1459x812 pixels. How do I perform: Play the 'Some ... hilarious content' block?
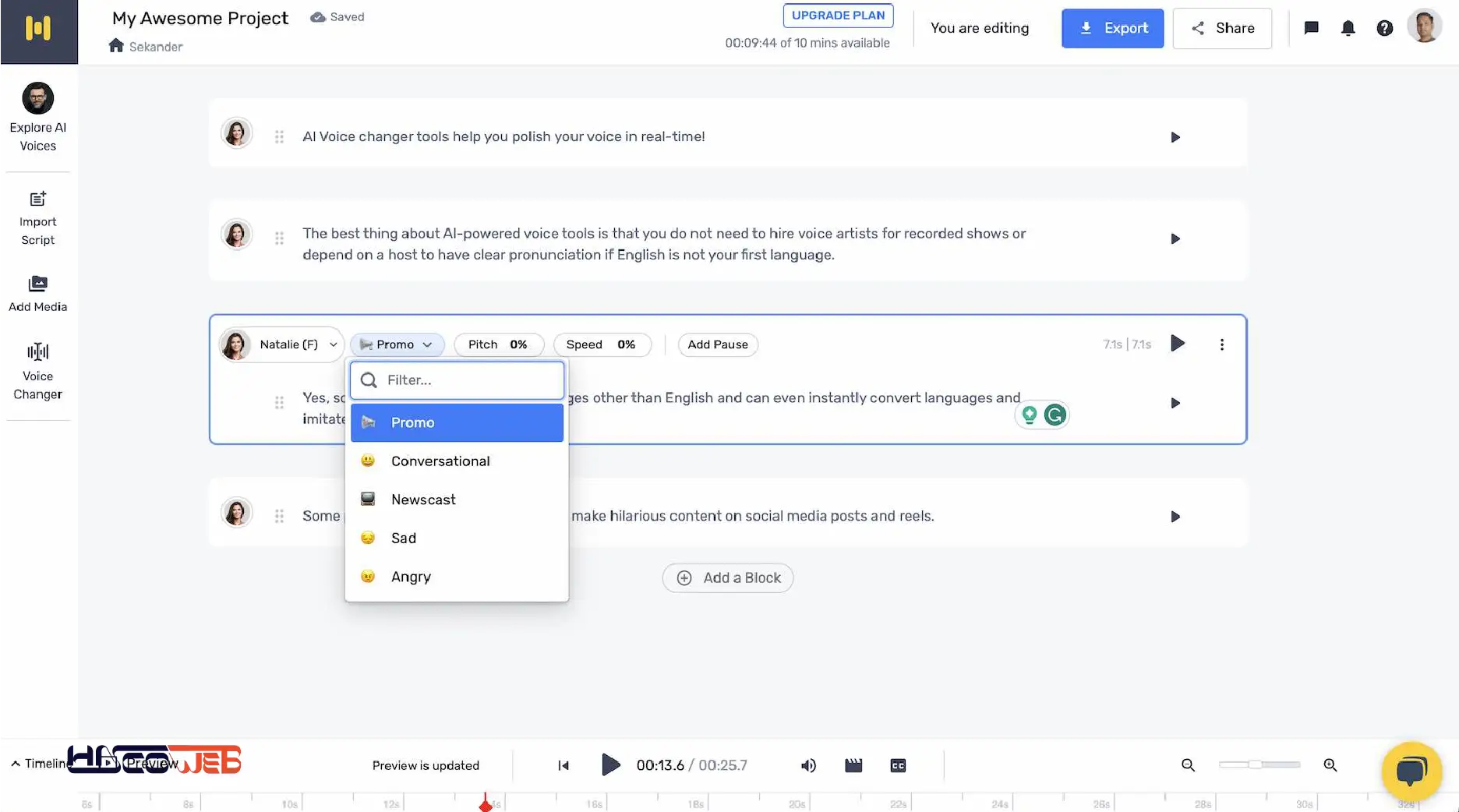pyautogui.click(x=1175, y=517)
